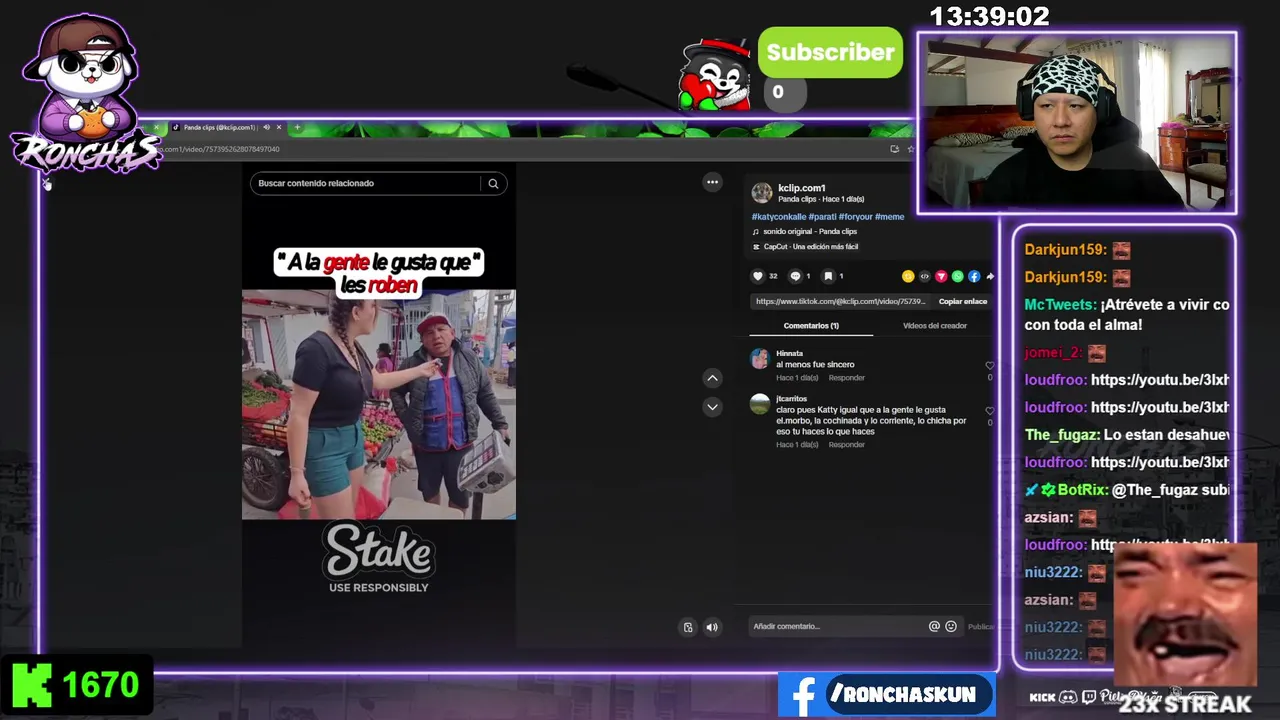Click the 'Copiar enlace' button
This screenshot has height=720, width=1280.
pos(963,301)
